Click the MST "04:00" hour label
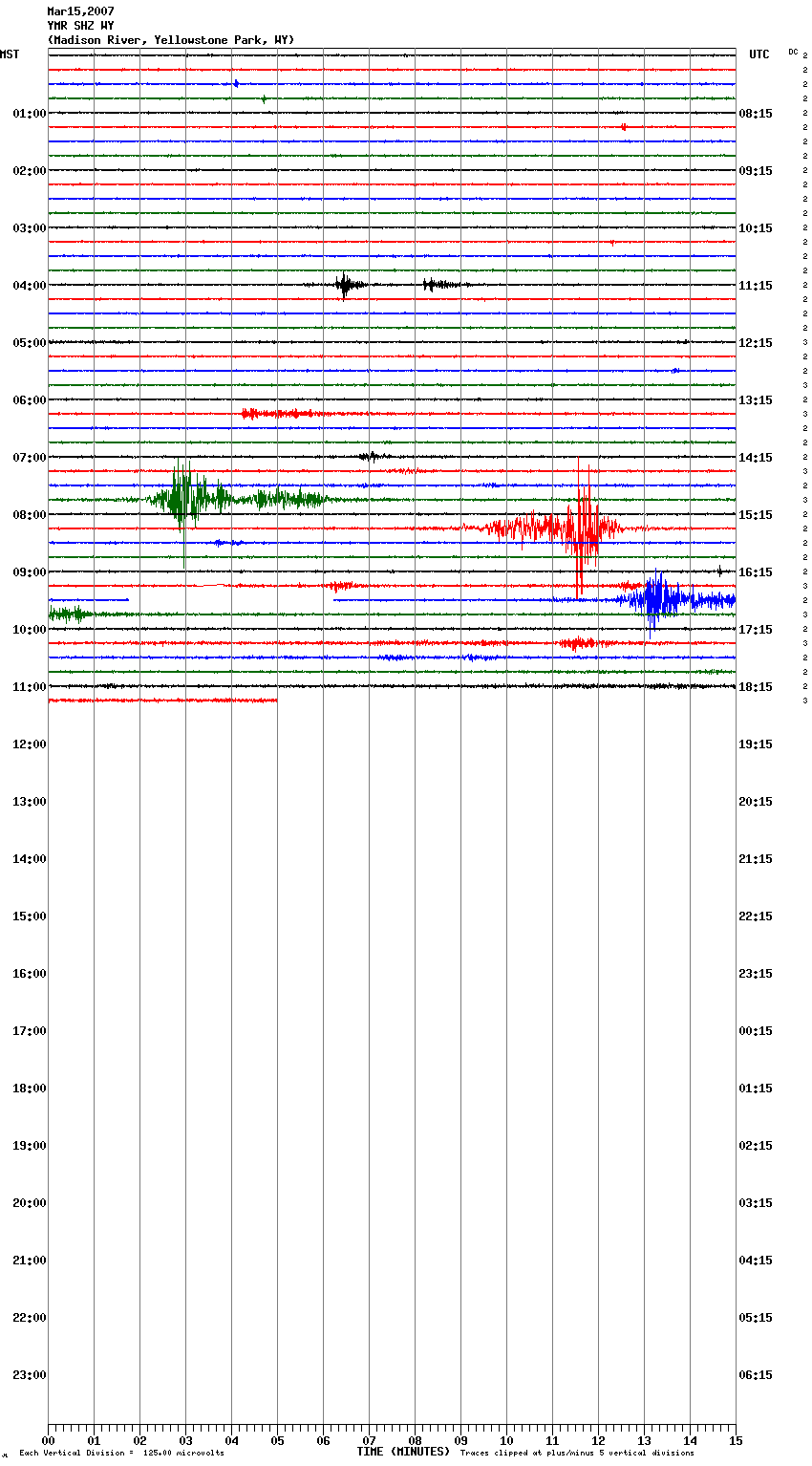 click(x=30, y=286)
